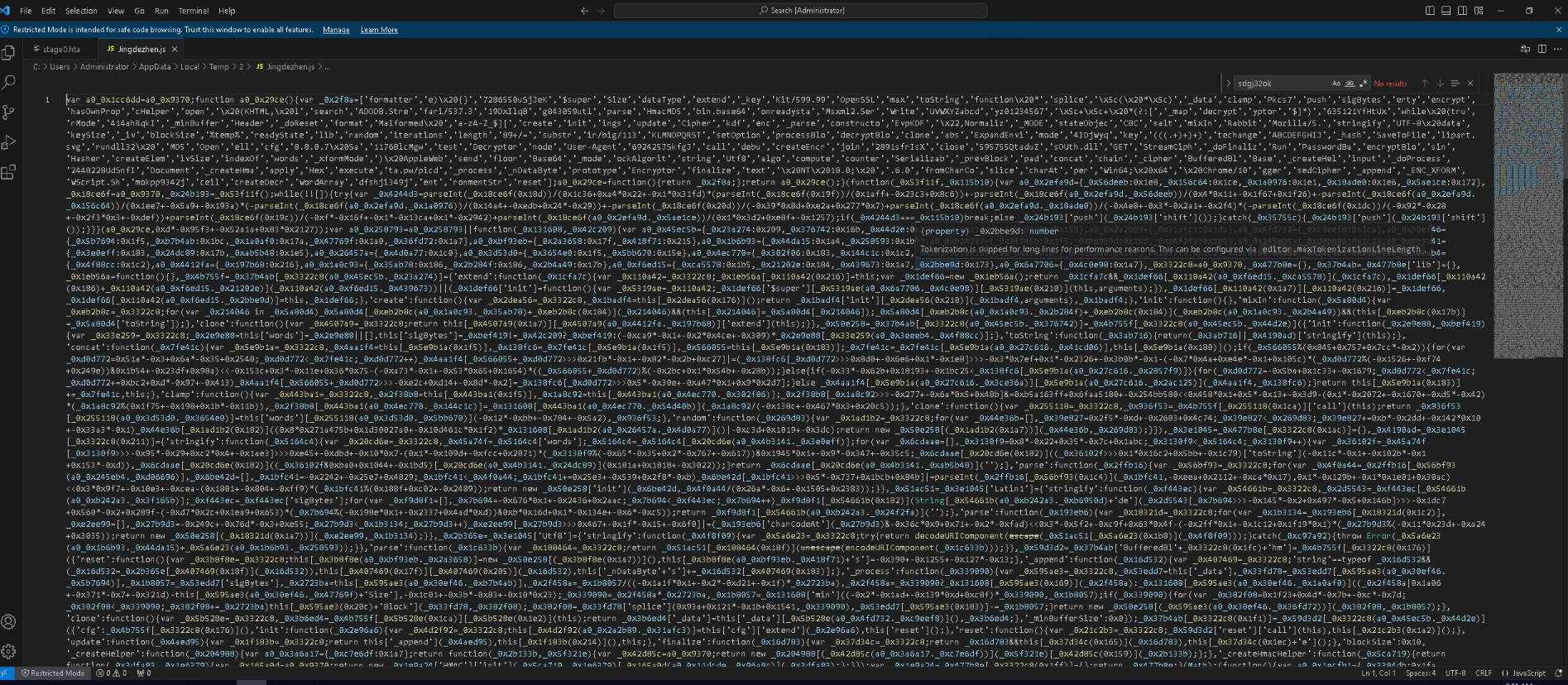Open the Run and Debug view
This screenshot has width=1568, height=685.
click(9, 142)
